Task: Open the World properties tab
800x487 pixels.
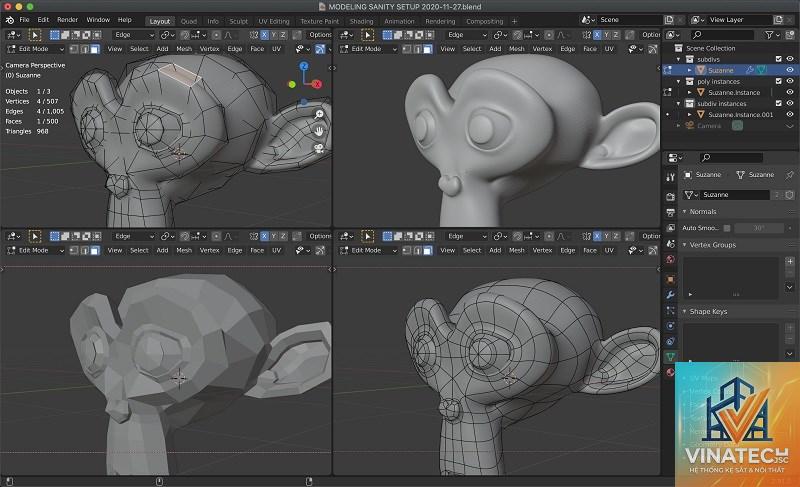Action: coord(670,259)
